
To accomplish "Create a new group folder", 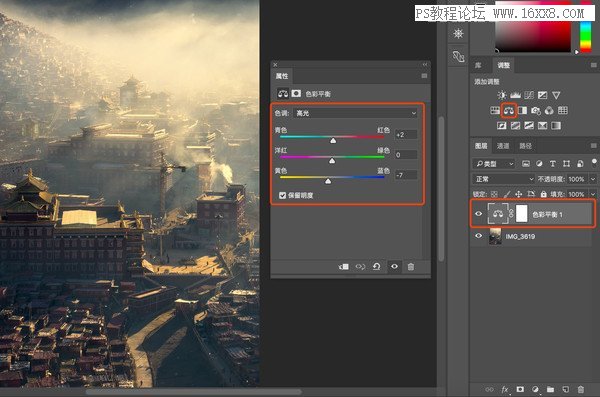I will pos(550,389).
